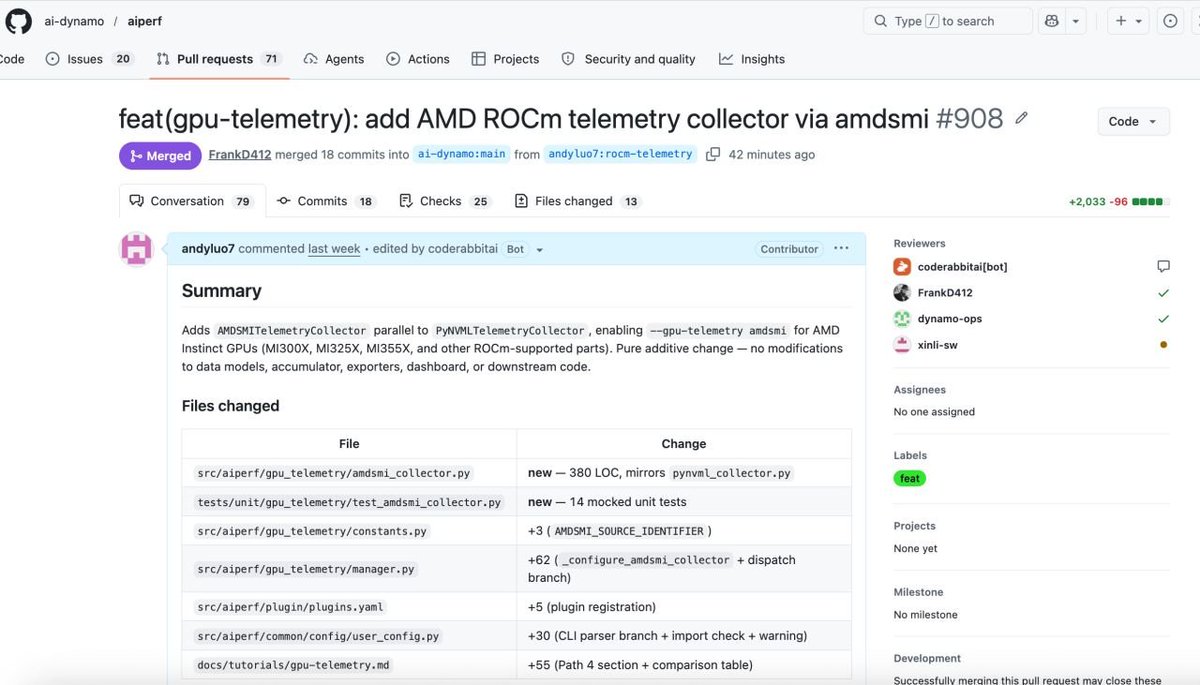Open the 'last week' comment timestamp

pos(334,249)
